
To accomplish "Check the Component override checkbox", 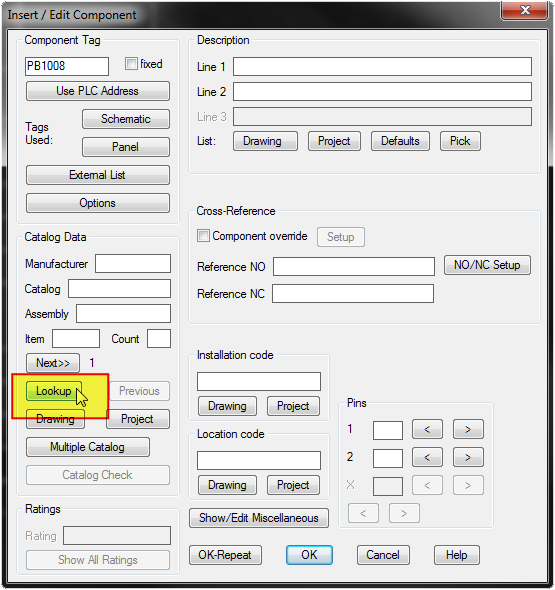I will [x=204, y=236].
